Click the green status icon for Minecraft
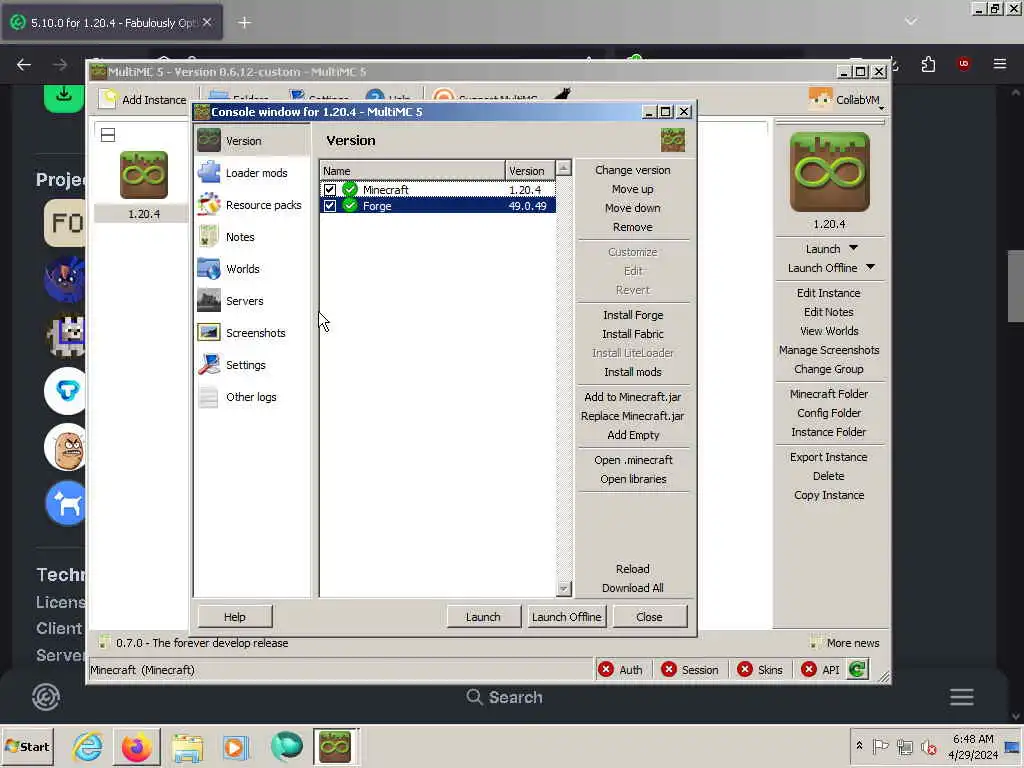The width and height of the screenshot is (1024, 768). click(x=350, y=189)
